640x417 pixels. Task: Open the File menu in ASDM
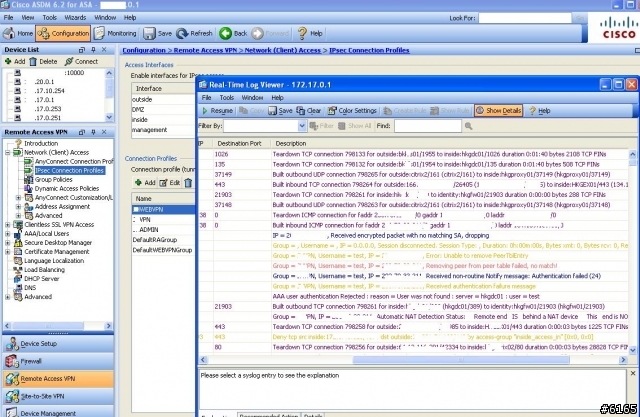point(8,18)
